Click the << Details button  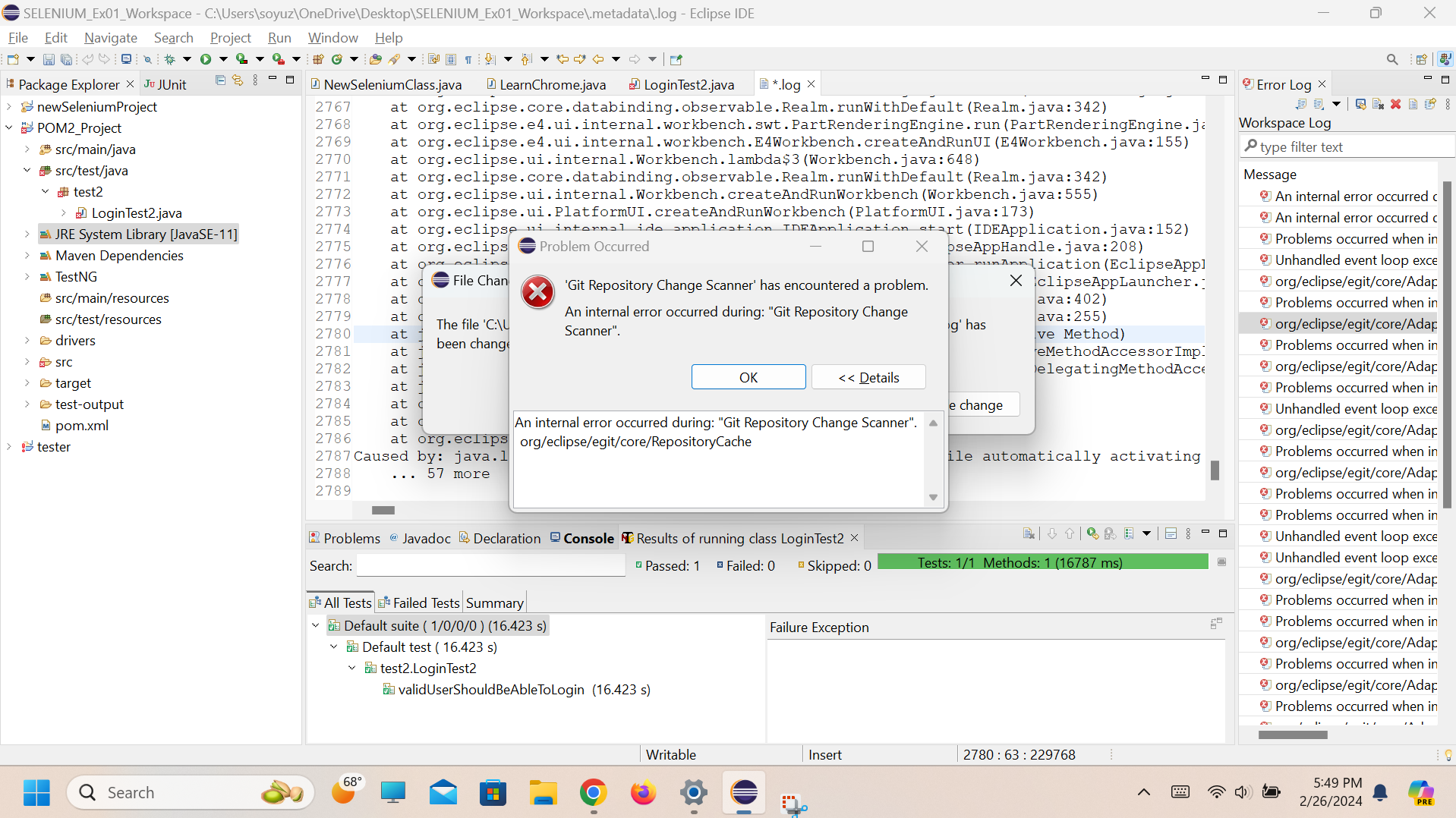click(868, 377)
